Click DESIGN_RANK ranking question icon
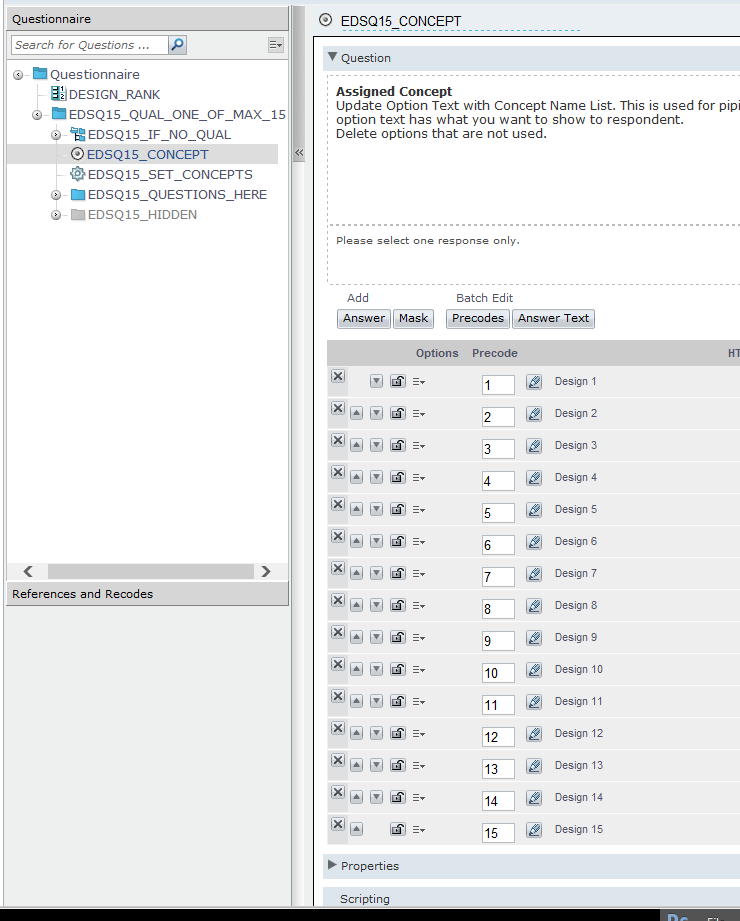 58,93
